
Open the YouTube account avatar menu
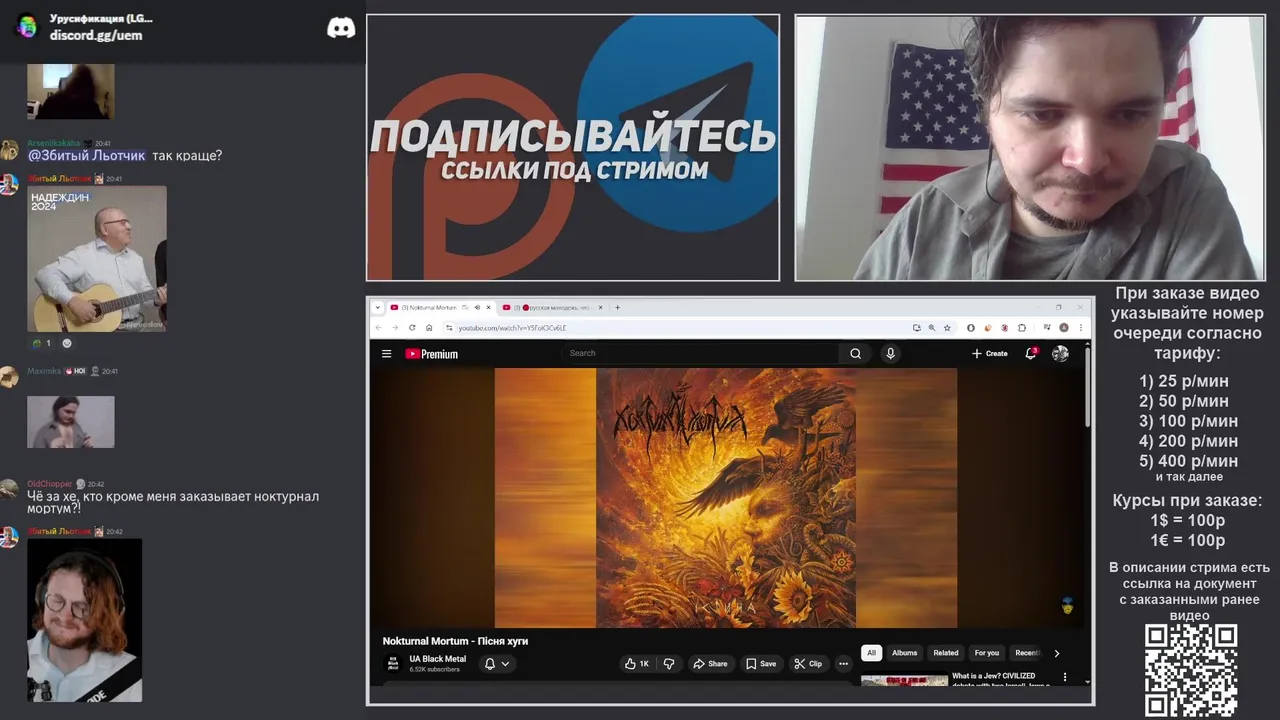click(x=1060, y=353)
